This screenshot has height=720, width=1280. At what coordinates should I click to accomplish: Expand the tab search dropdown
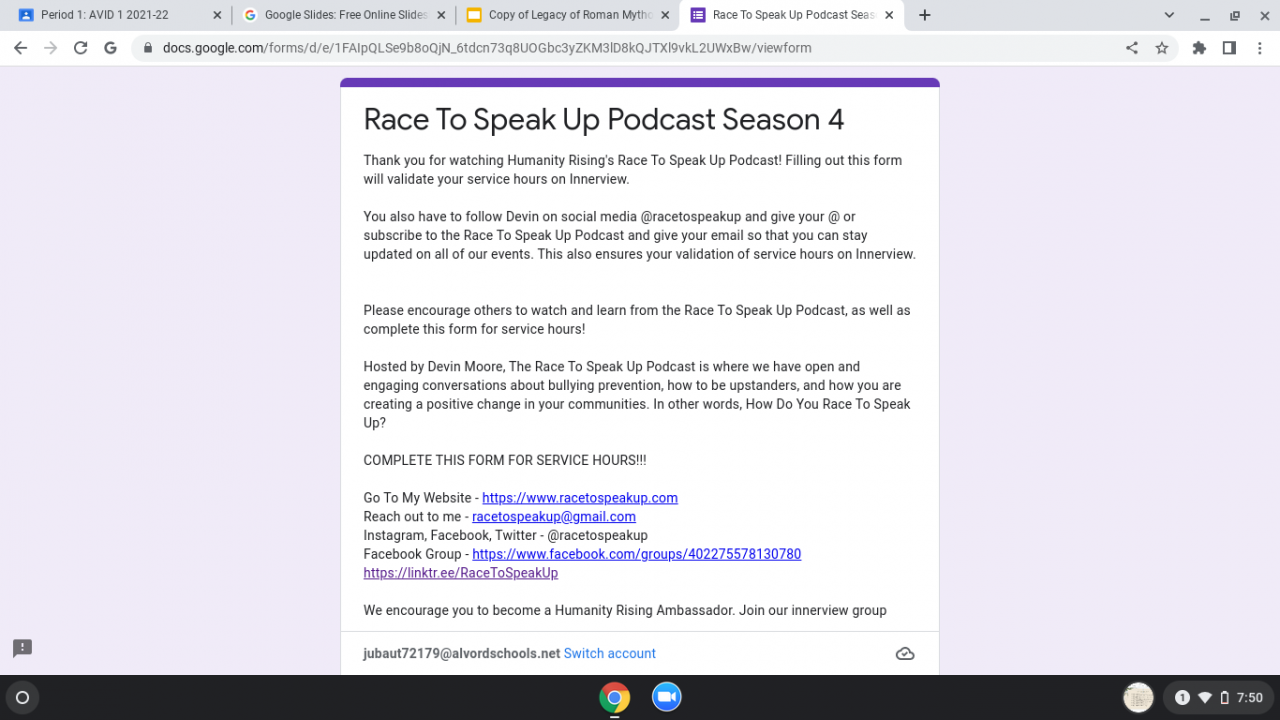pyautogui.click(x=1169, y=15)
